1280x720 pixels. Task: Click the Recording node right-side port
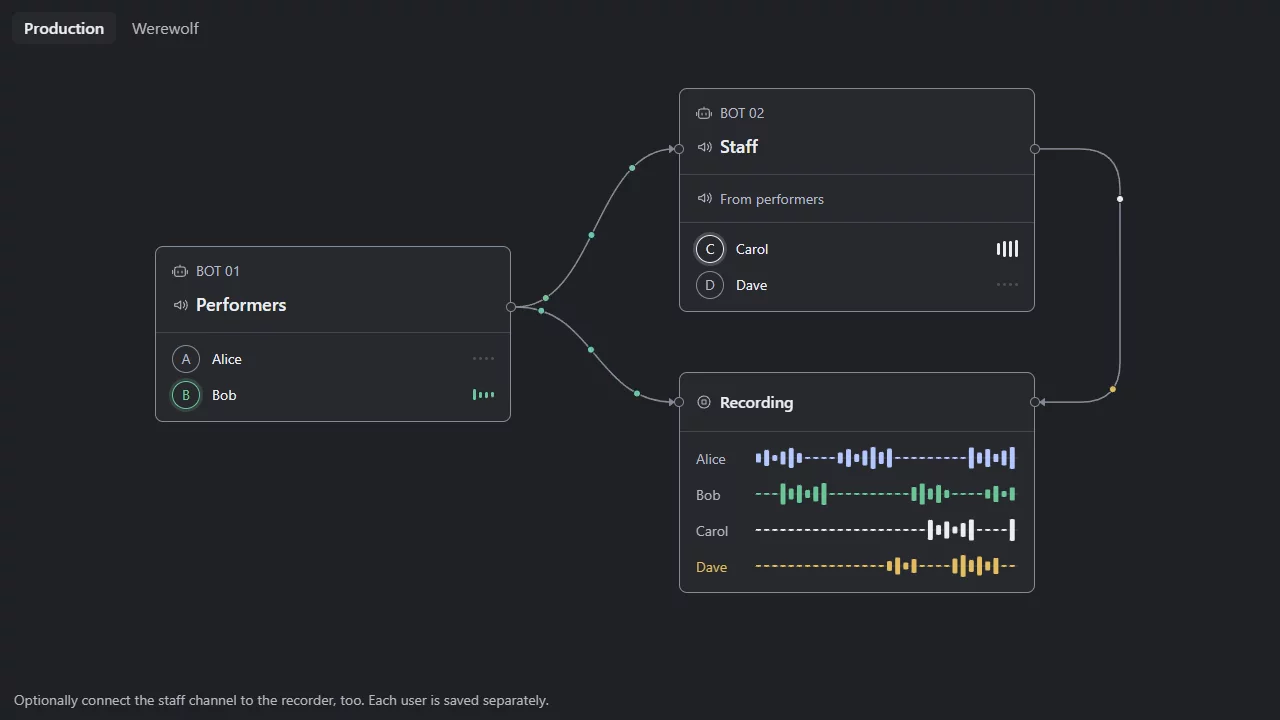coord(1035,402)
